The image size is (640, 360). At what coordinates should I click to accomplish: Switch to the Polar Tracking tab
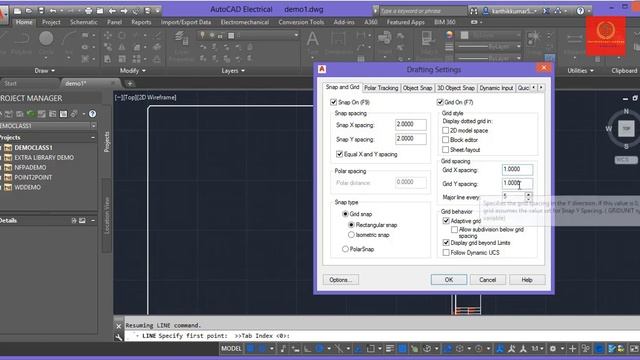coord(381,88)
